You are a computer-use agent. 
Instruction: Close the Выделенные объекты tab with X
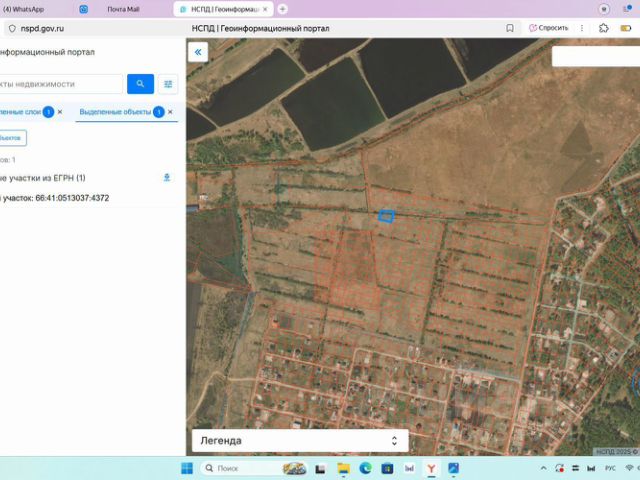click(170, 112)
